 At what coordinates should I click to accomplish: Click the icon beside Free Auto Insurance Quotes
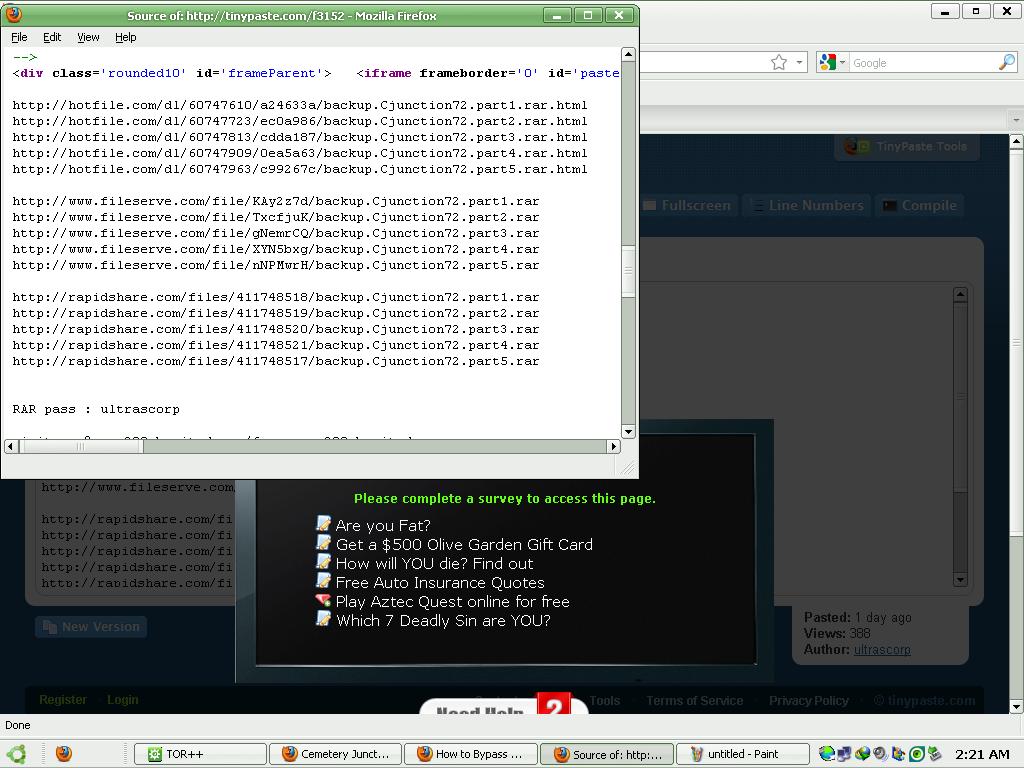(323, 580)
